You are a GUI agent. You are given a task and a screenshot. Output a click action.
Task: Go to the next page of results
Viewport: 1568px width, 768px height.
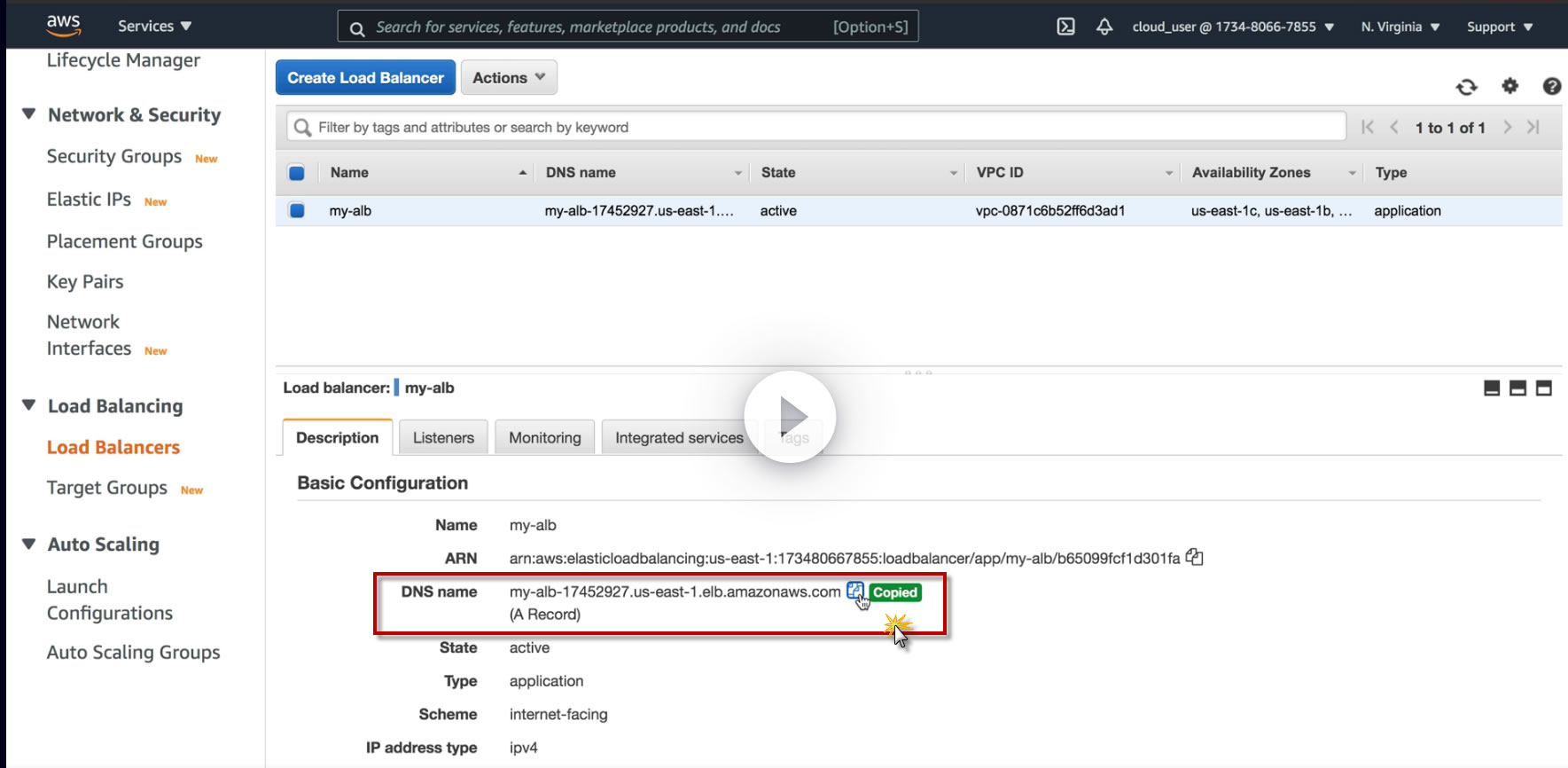[x=1507, y=128]
